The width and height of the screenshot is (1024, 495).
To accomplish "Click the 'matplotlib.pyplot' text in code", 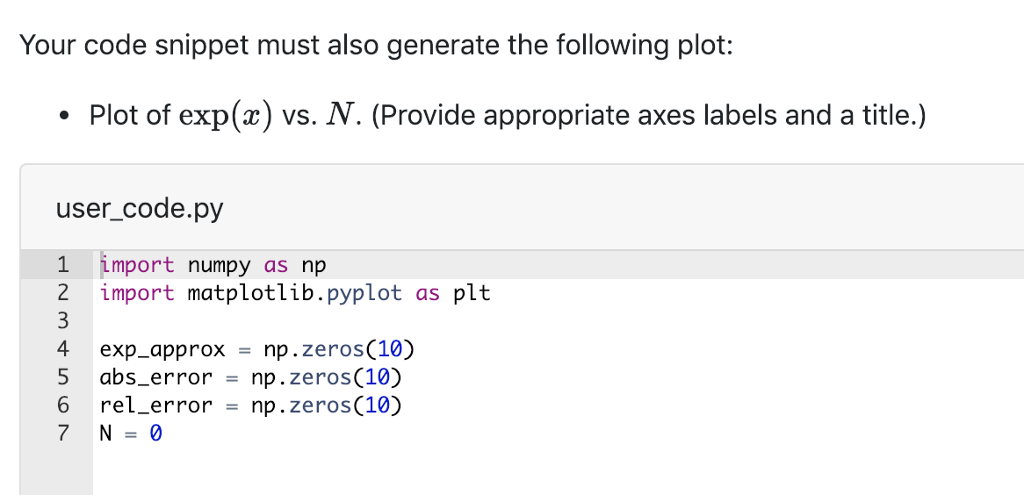I will click(x=294, y=293).
